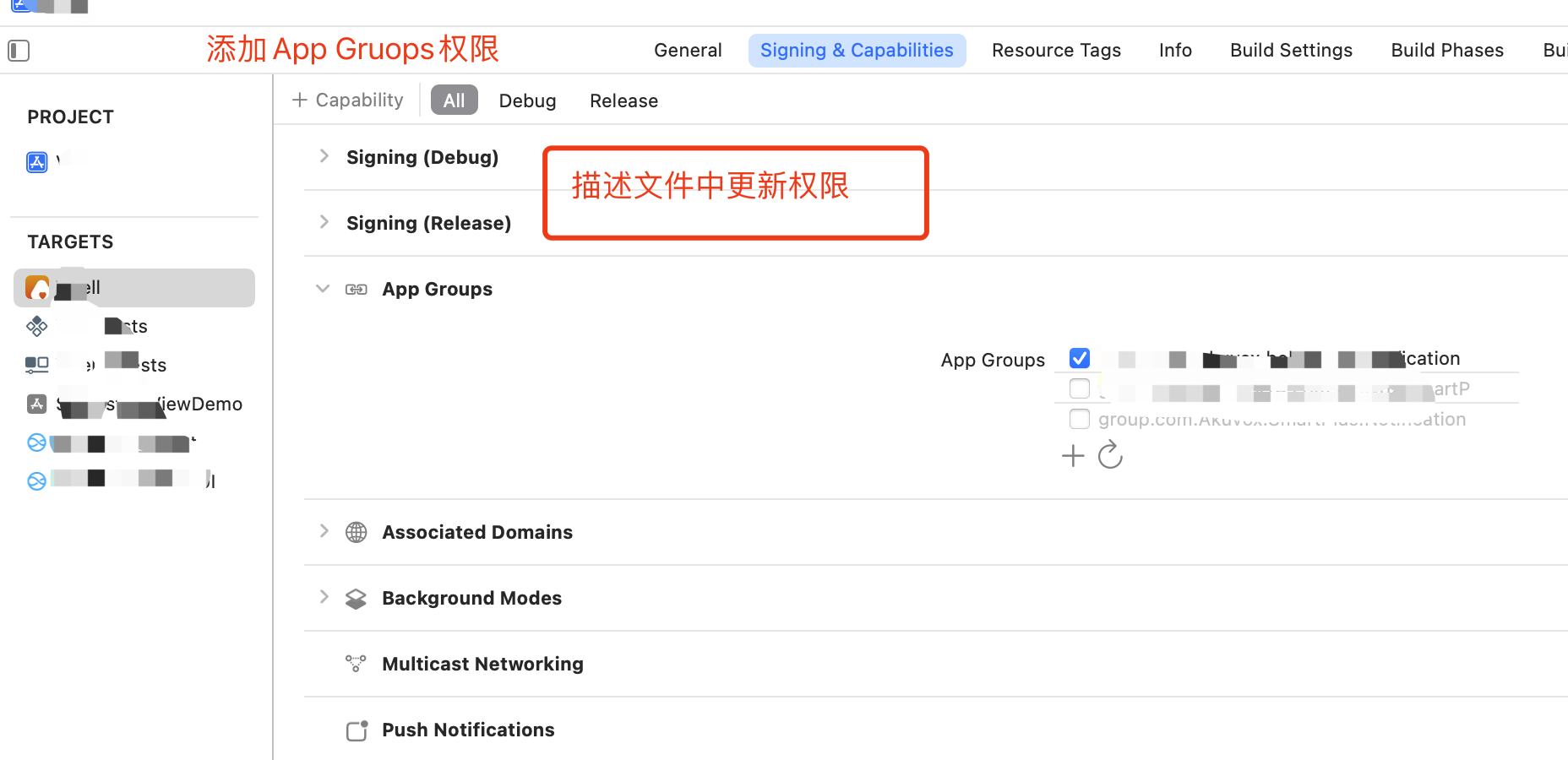Click the TARGETS header
1568x760 pixels.
70,242
